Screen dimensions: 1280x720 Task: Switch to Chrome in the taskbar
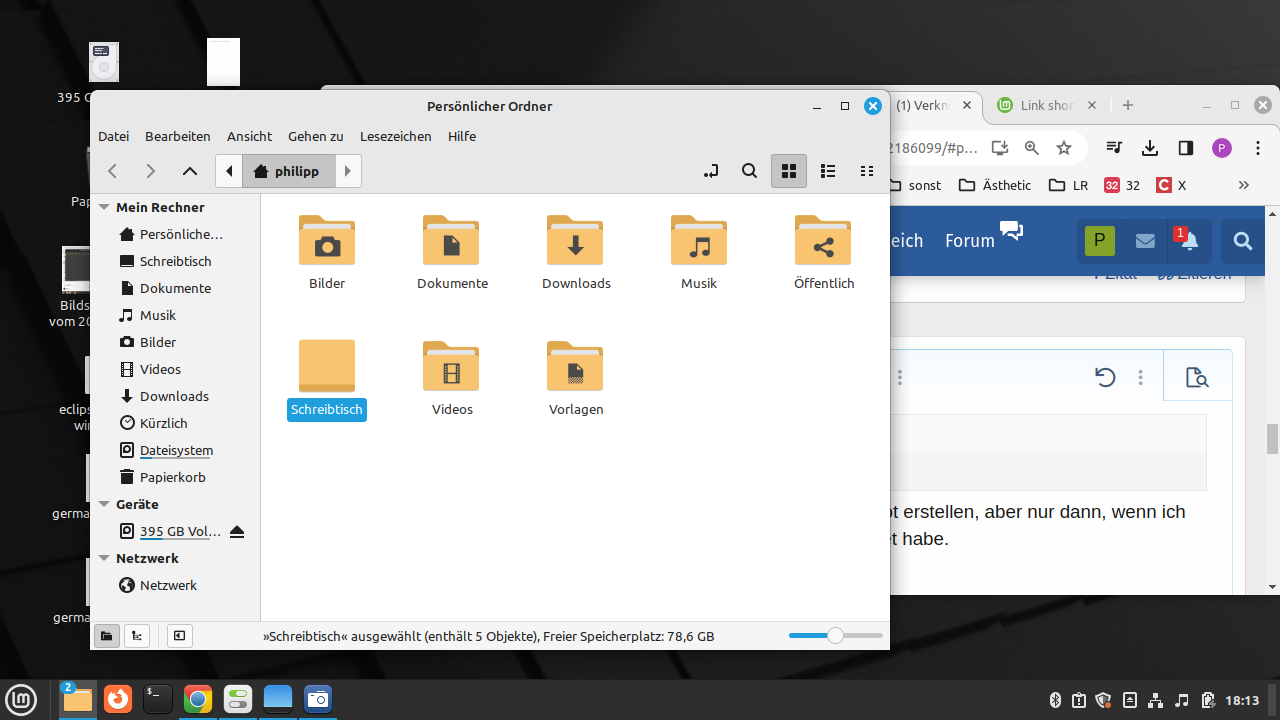tap(198, 699)
